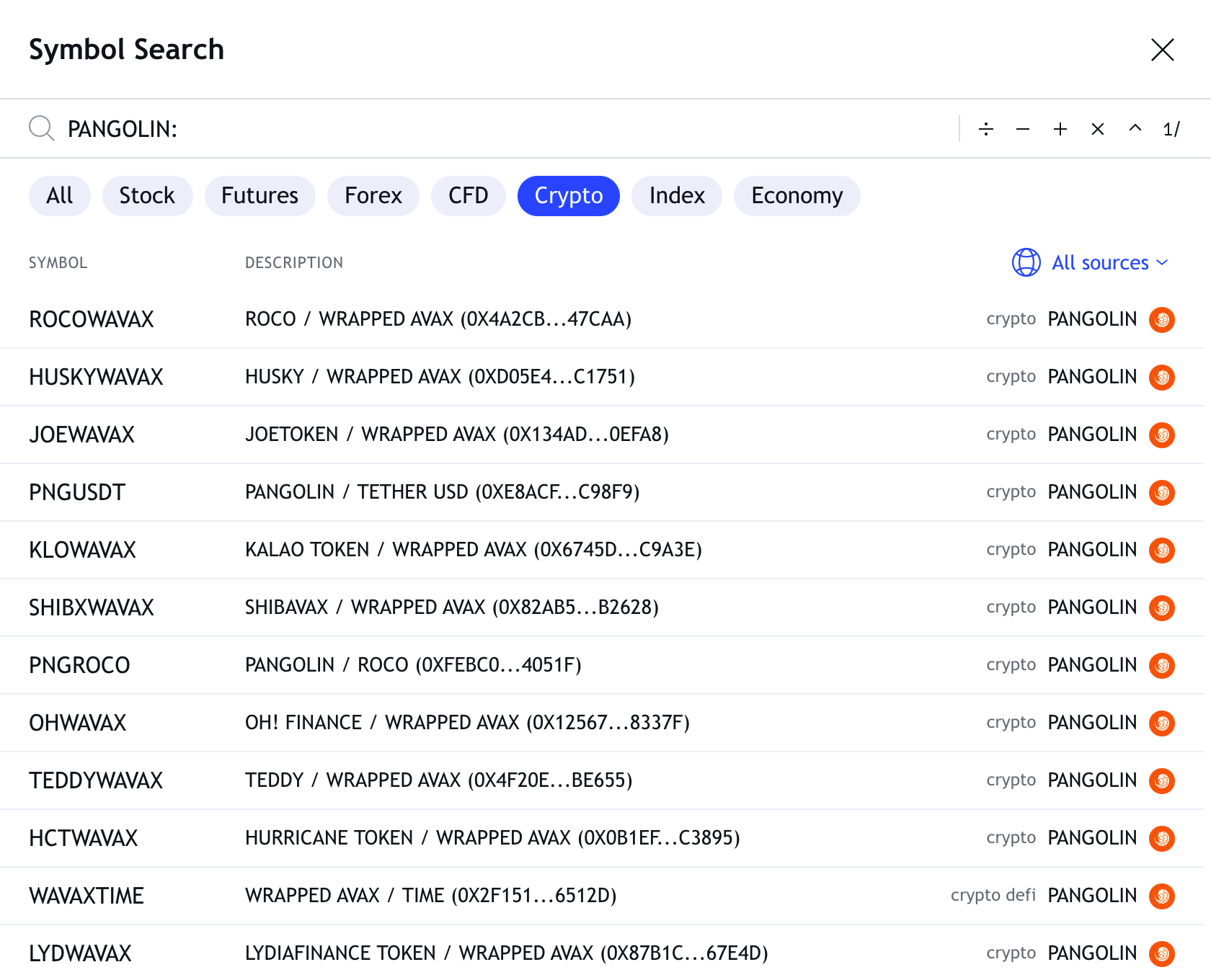Choose the KLOWAVAX symbol
This screenshot has height=980, width=1211.
(x=82, y=550)
